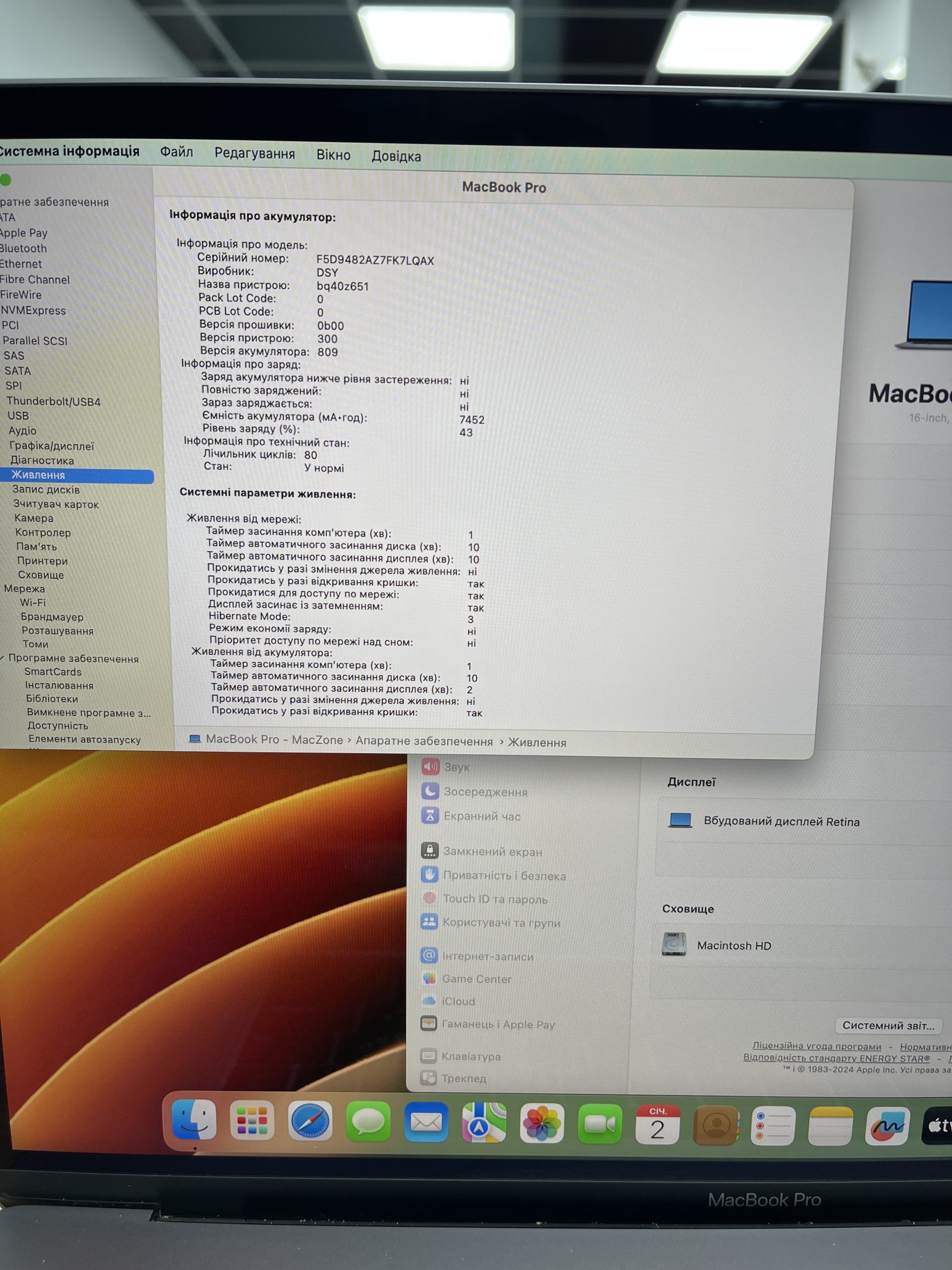Select Графіка/дисплеї in the sidebar
Screen dimensions: 952x1270
52,445
